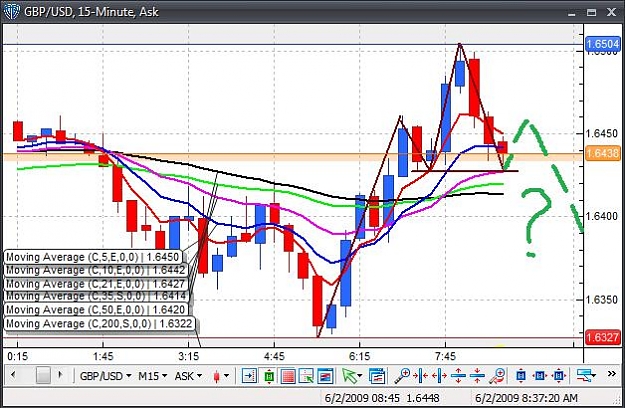
Task: Click the reset zoom magnifier icon
Action: [x=497, y=375]
